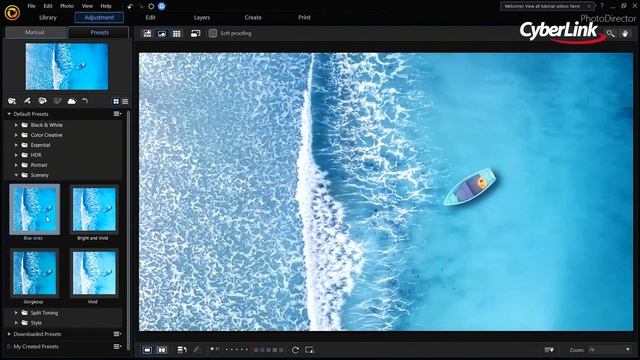Expand the Portrait preset folder
The image size is (640, 360).
16,165
